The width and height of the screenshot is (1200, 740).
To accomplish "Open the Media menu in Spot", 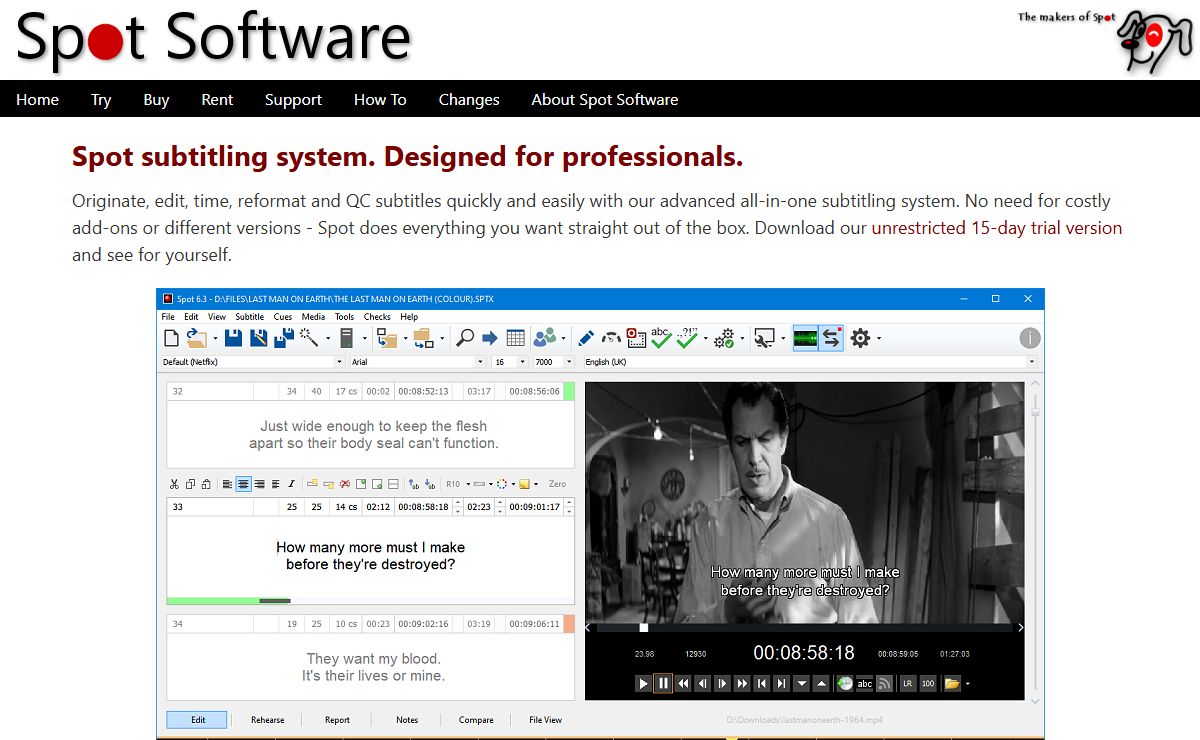I will point(313,317).
